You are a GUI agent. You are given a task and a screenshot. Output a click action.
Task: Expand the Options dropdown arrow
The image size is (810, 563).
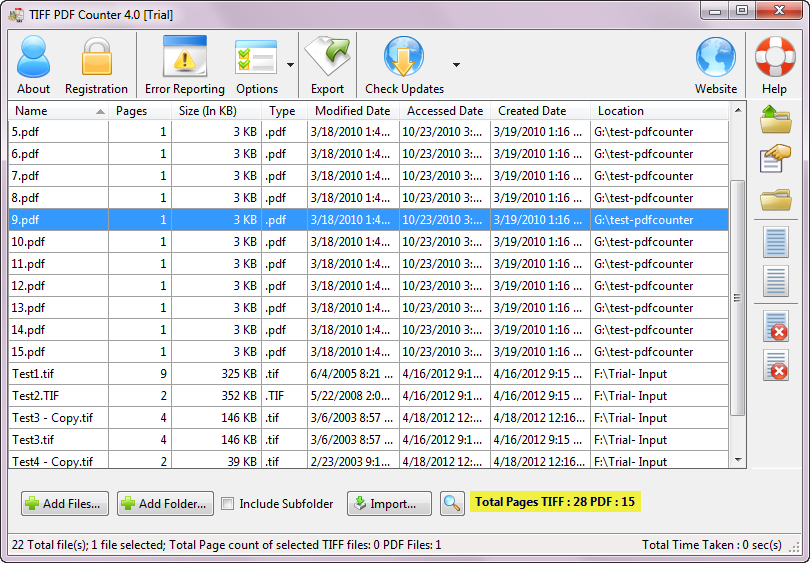(x=290, y=65)
